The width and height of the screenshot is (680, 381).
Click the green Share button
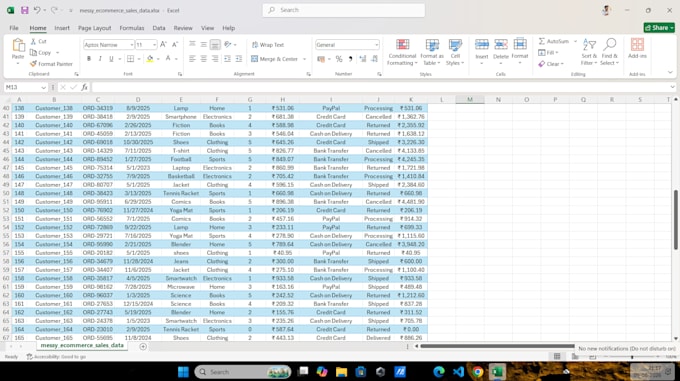click(659, 28)
